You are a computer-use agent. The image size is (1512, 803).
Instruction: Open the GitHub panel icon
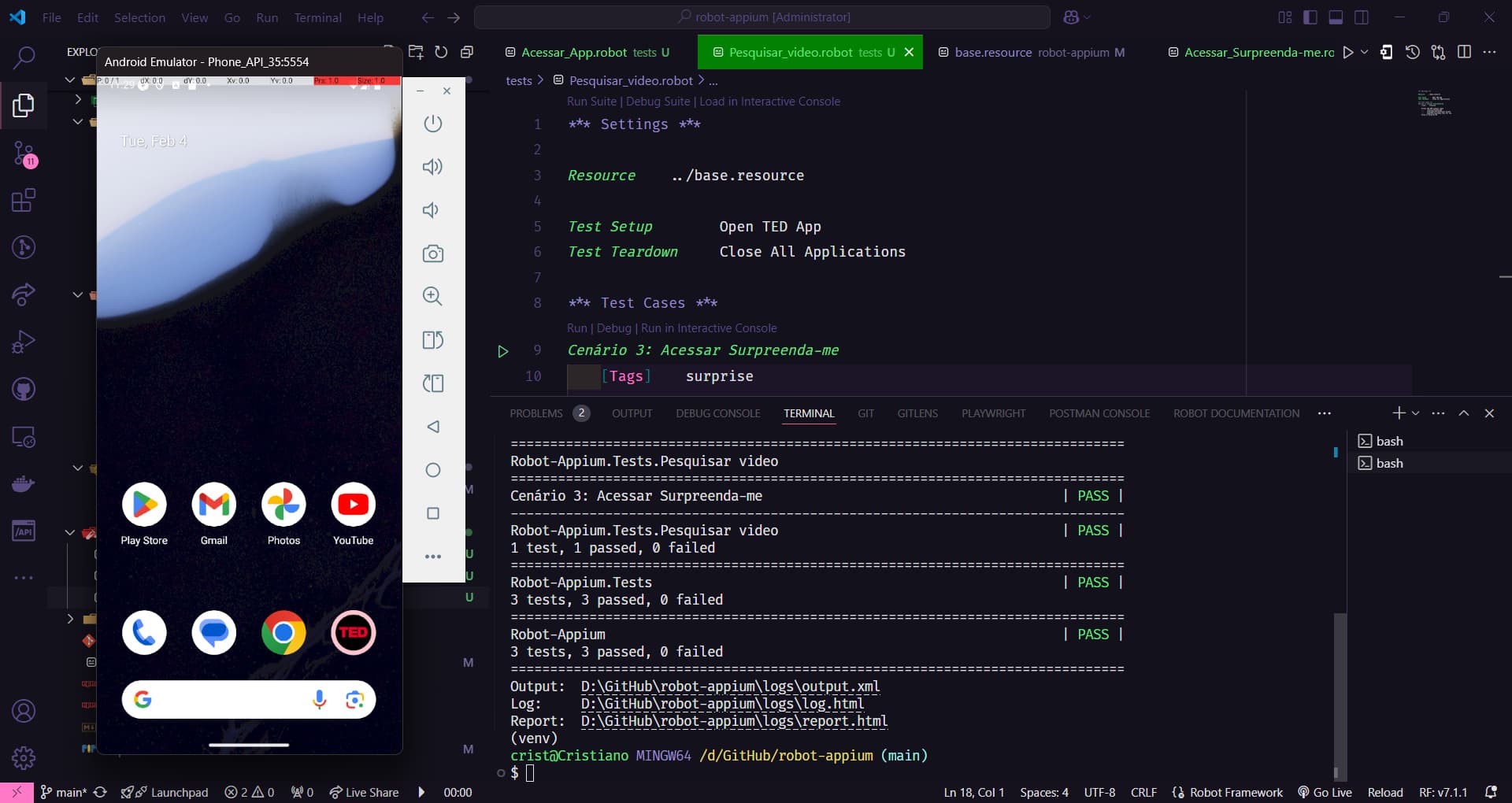pyautogui.click(x=24, y=389)
